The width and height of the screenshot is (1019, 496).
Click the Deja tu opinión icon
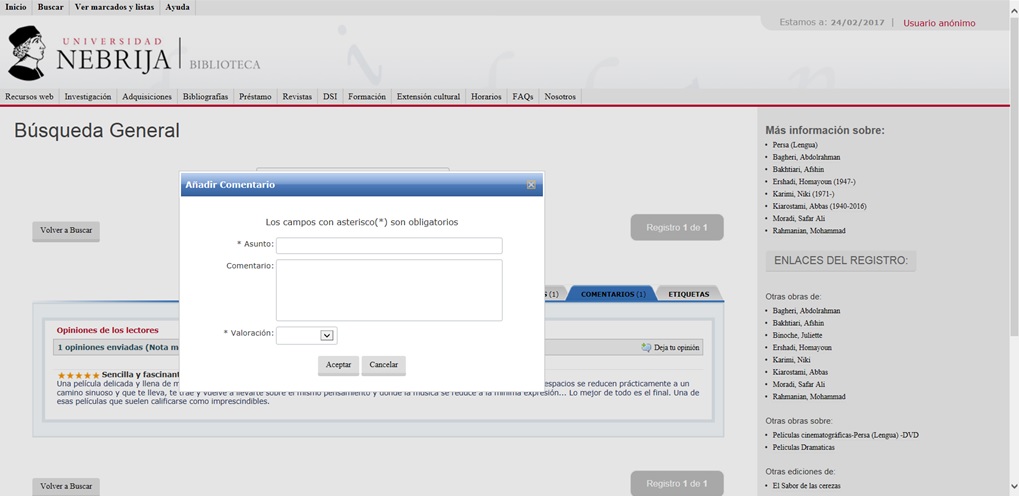(x=647, y=348)
